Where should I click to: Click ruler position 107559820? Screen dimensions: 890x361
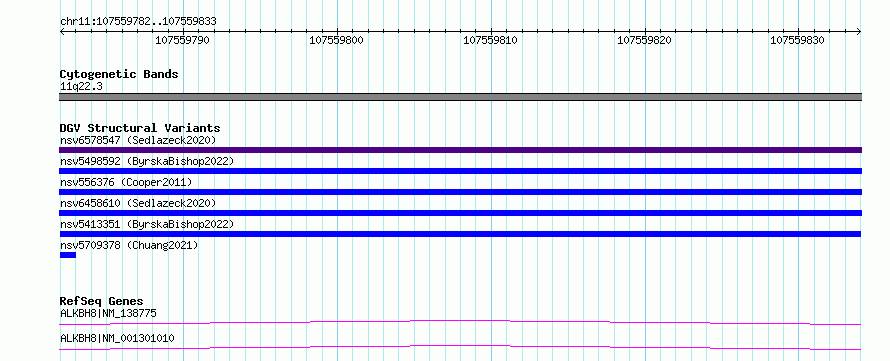[x=644, y=40]
